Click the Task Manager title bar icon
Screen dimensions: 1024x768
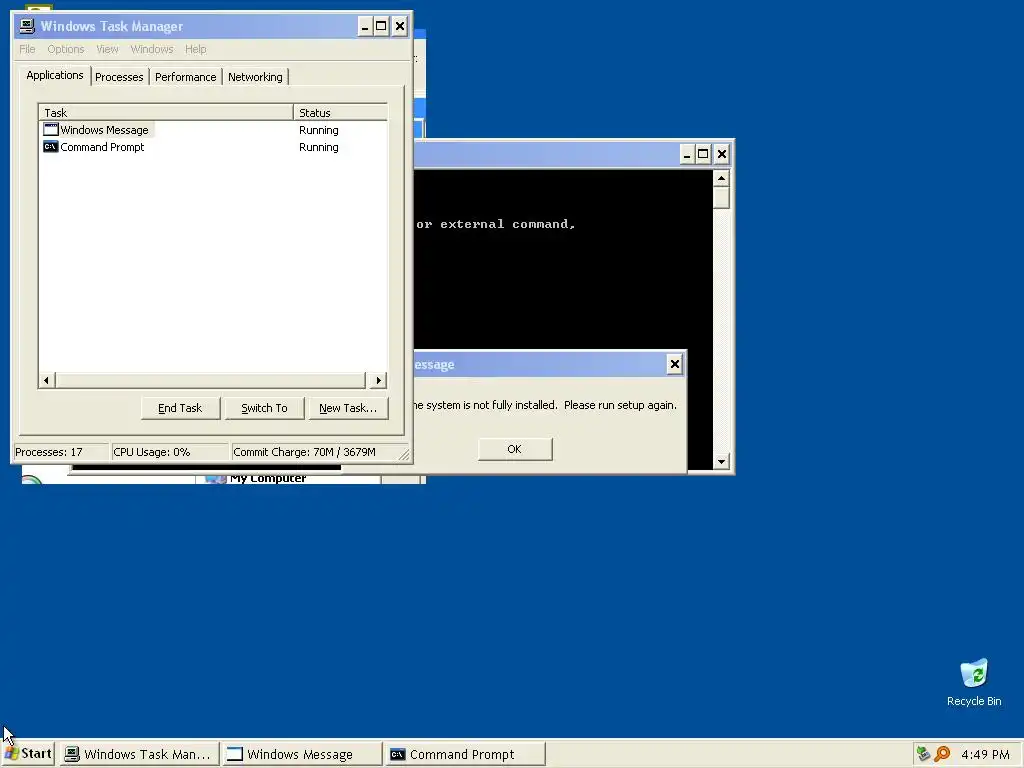(27, 26)
